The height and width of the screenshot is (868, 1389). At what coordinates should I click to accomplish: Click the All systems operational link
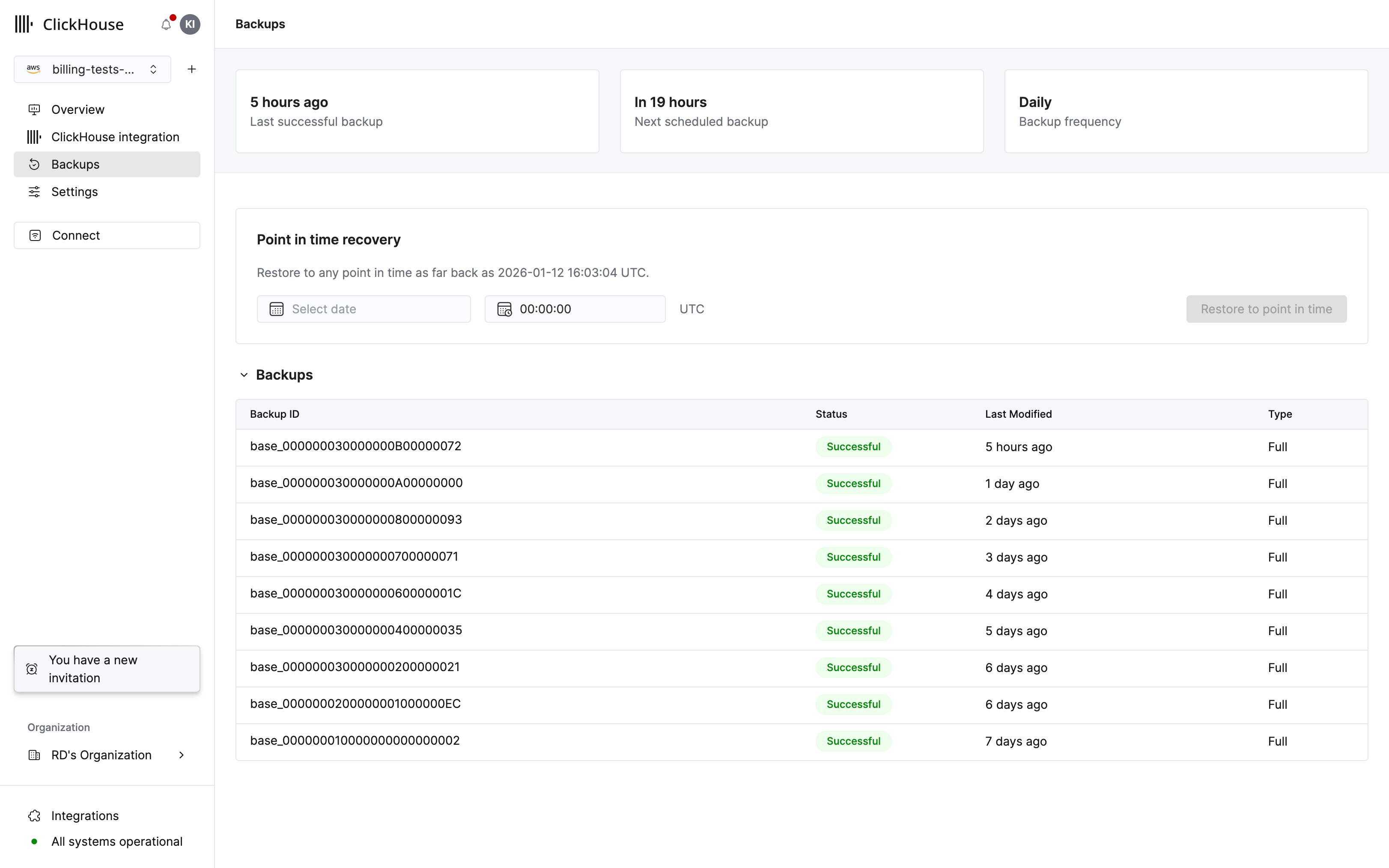116,841
